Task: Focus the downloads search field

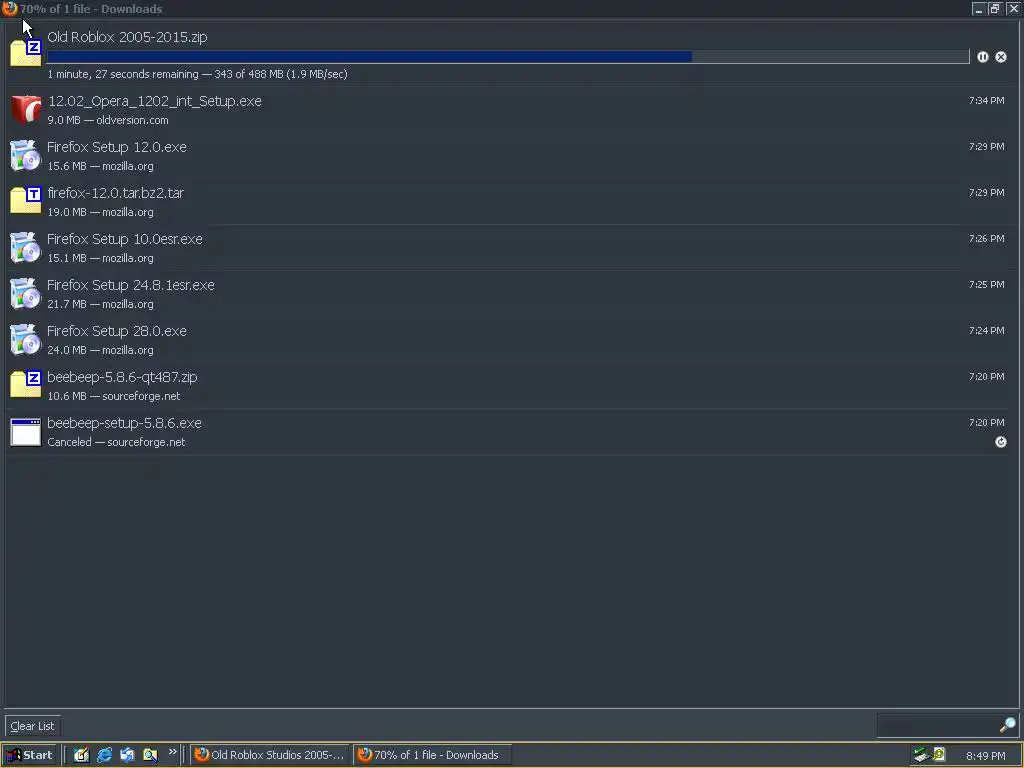Action: click(938, 725)
